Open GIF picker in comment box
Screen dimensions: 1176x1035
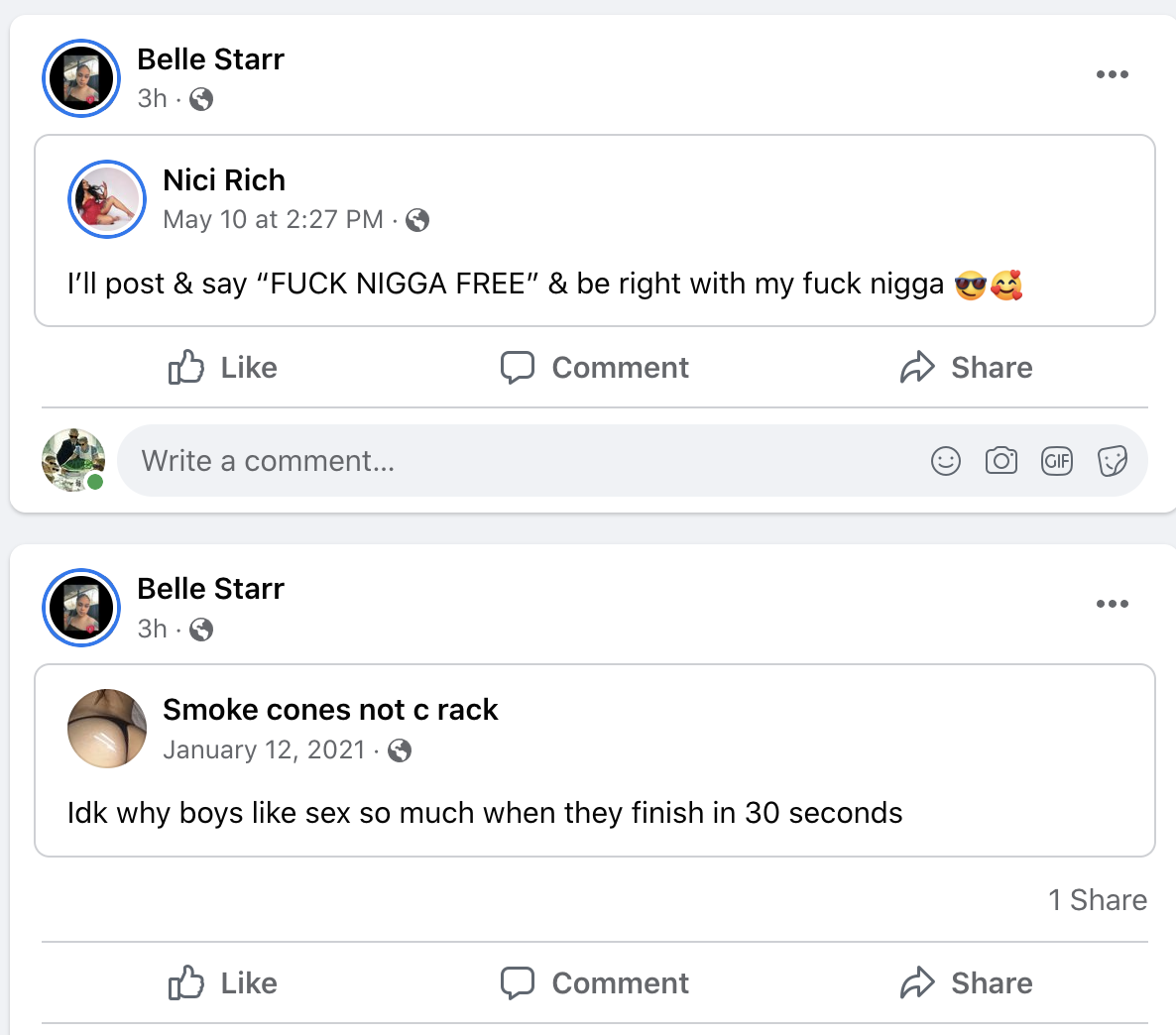pos(1057,461)
